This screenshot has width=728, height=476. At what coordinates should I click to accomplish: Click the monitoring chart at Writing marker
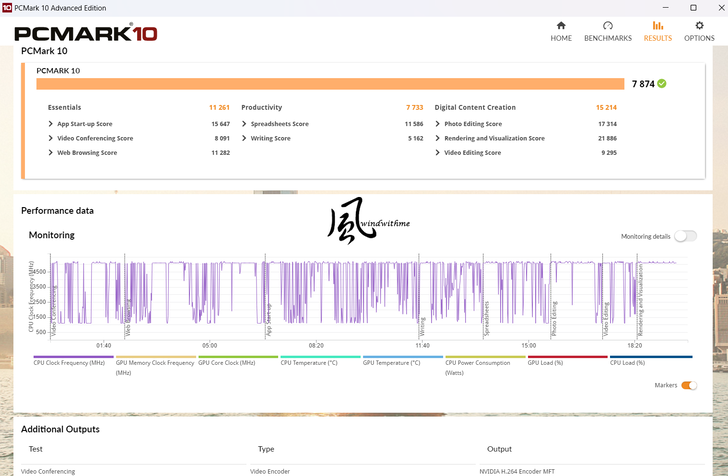(421, 300)
